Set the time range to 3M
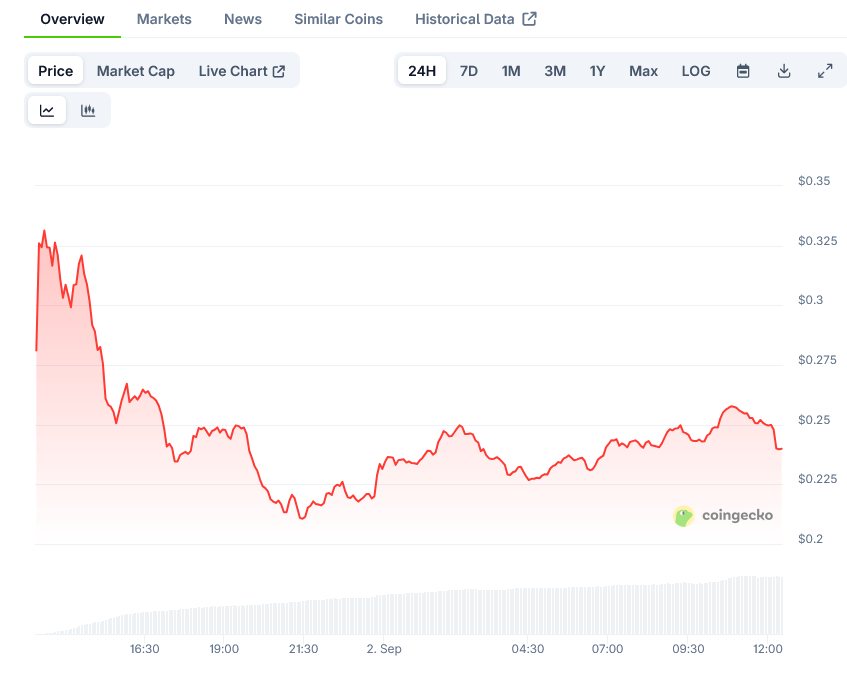The width and height of the screenshot is (847, 681). (x=555, y=71)
